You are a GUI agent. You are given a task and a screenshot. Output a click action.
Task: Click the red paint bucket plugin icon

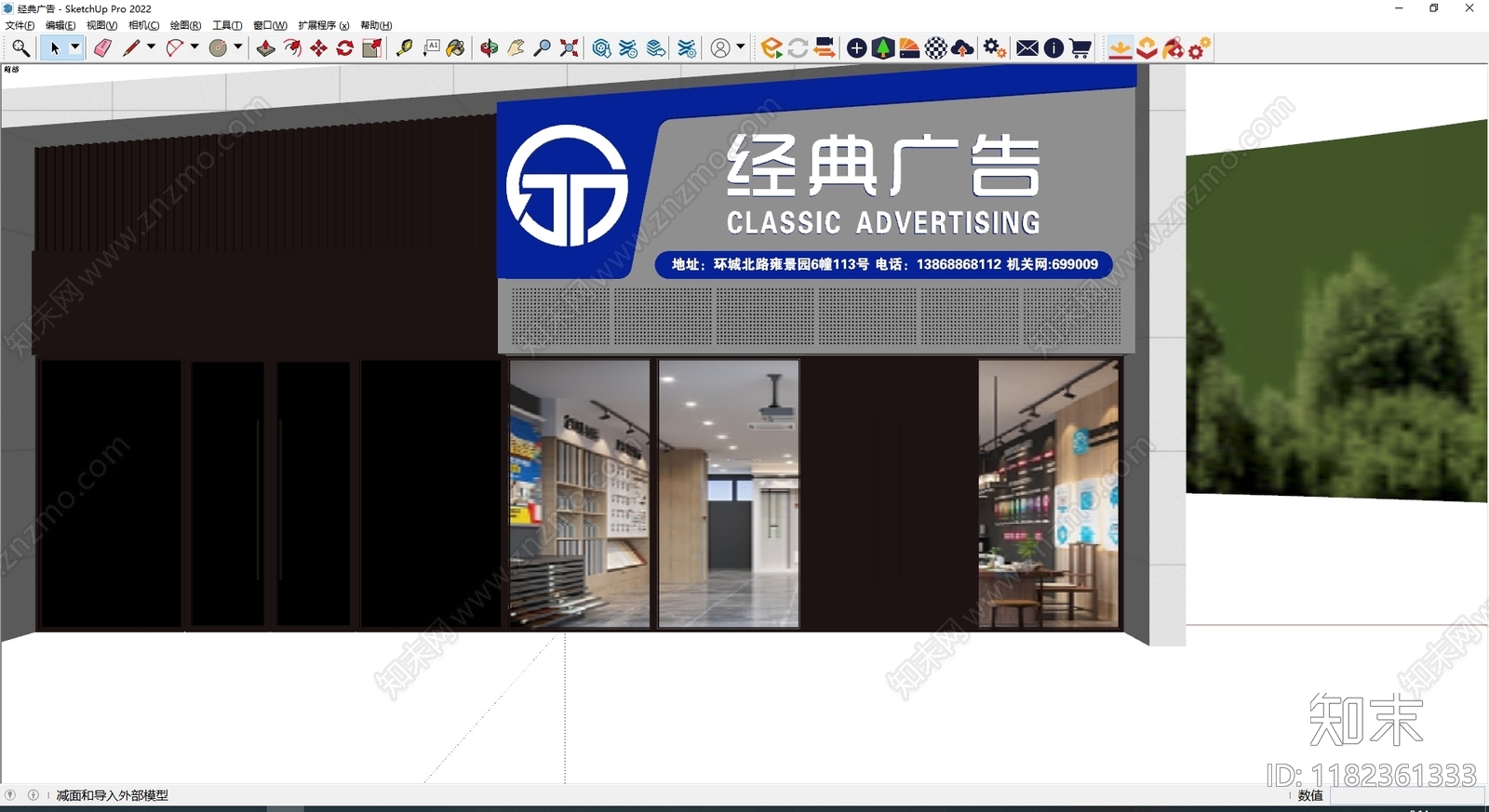(1174, 47)
